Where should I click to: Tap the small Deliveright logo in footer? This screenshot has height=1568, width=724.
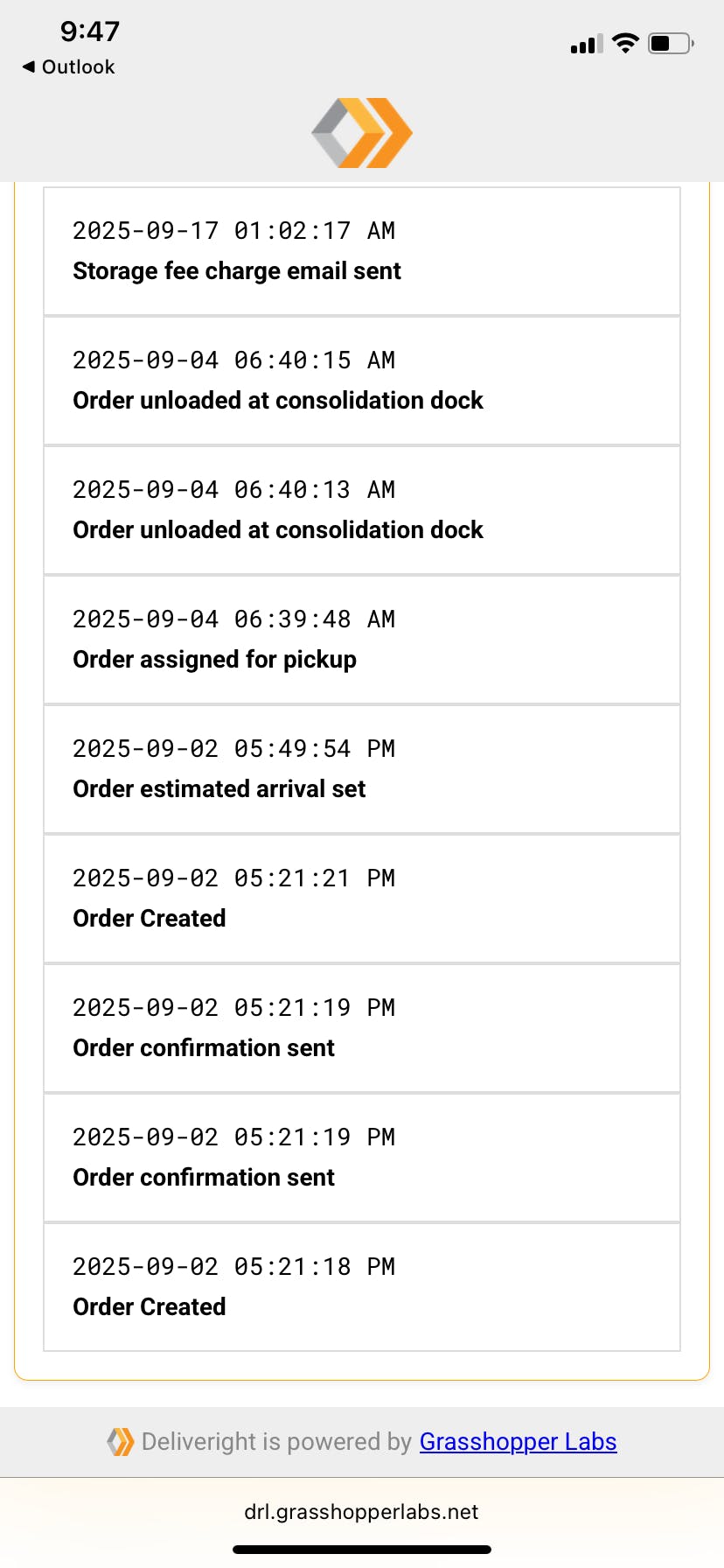[x=121, y=1441]
